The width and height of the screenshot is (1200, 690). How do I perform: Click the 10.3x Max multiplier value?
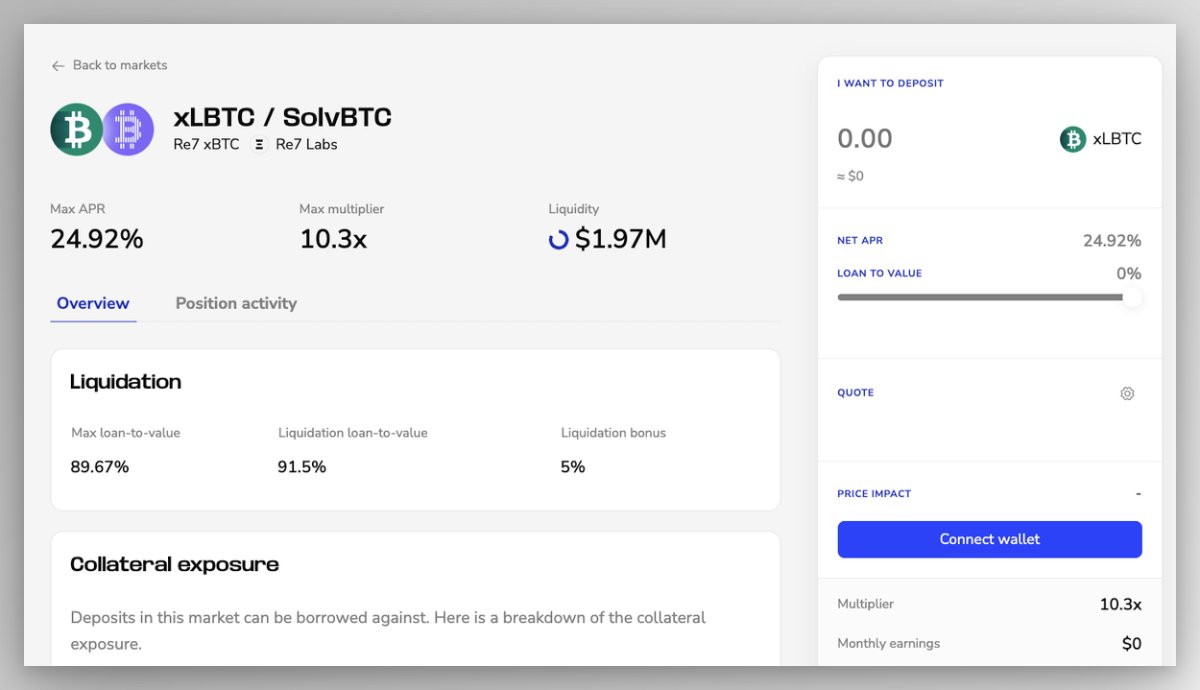(333, 239)
